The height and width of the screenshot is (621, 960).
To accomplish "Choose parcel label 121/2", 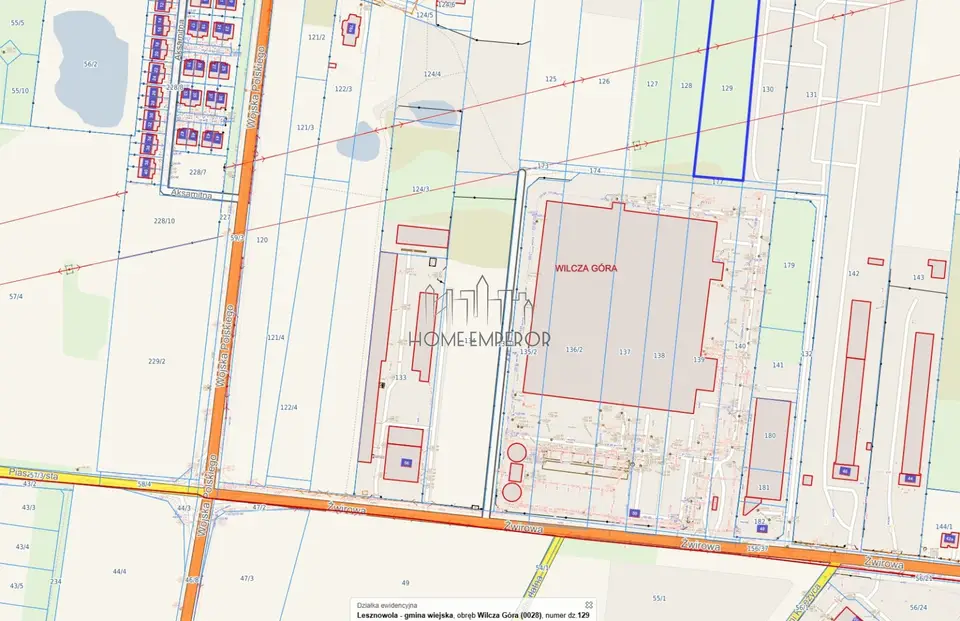I will [x=317, y=37].
